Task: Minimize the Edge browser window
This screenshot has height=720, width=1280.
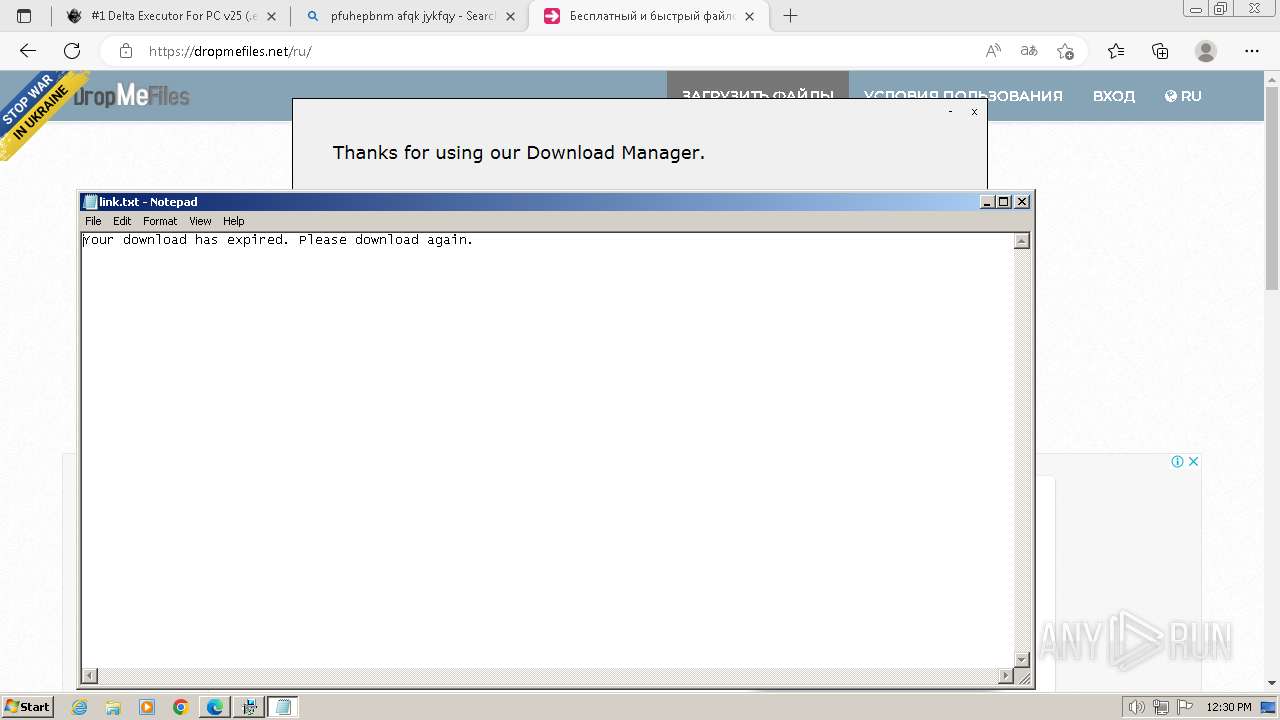Action: click(1196, 9)
